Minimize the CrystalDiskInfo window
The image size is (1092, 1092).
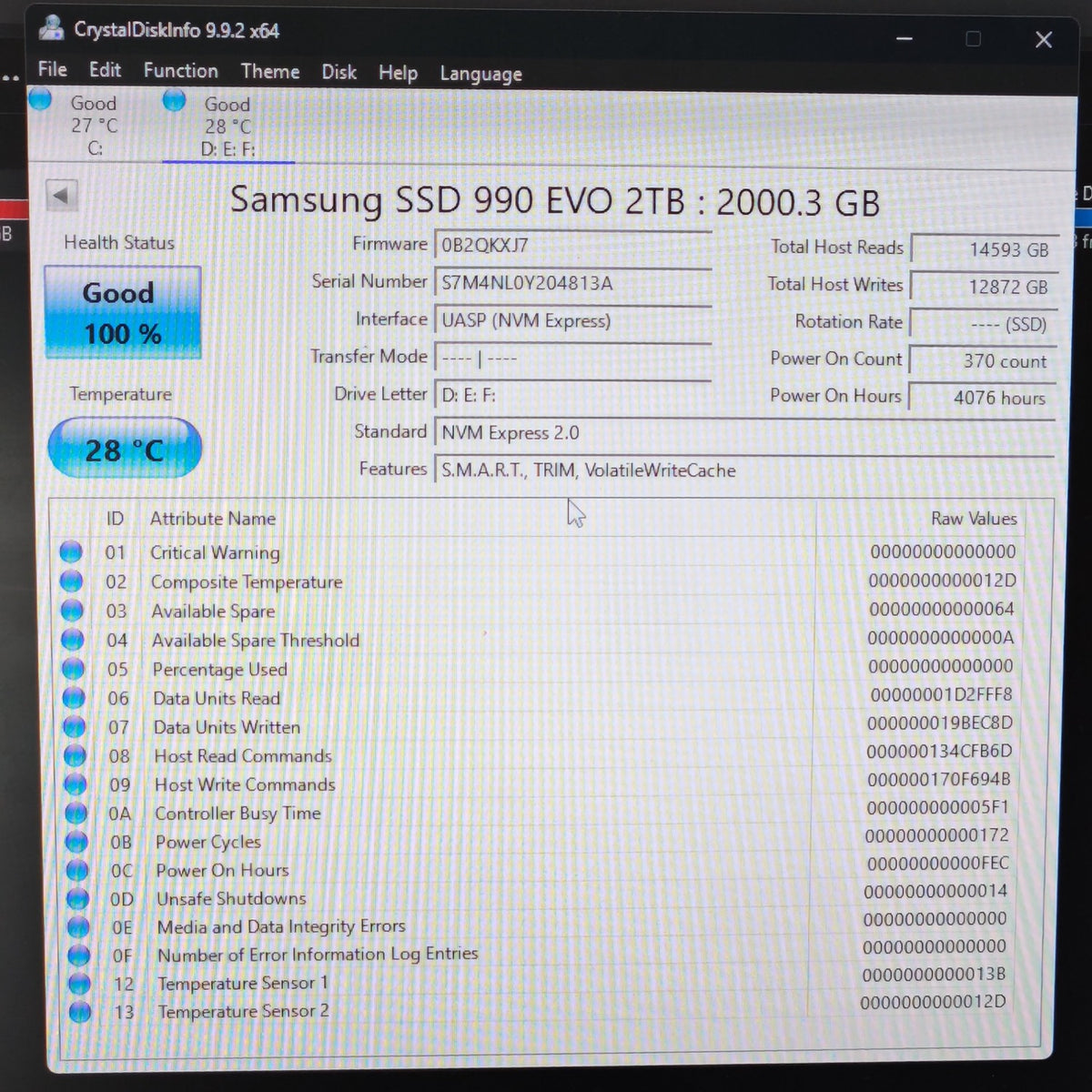[x=905, y=38]
